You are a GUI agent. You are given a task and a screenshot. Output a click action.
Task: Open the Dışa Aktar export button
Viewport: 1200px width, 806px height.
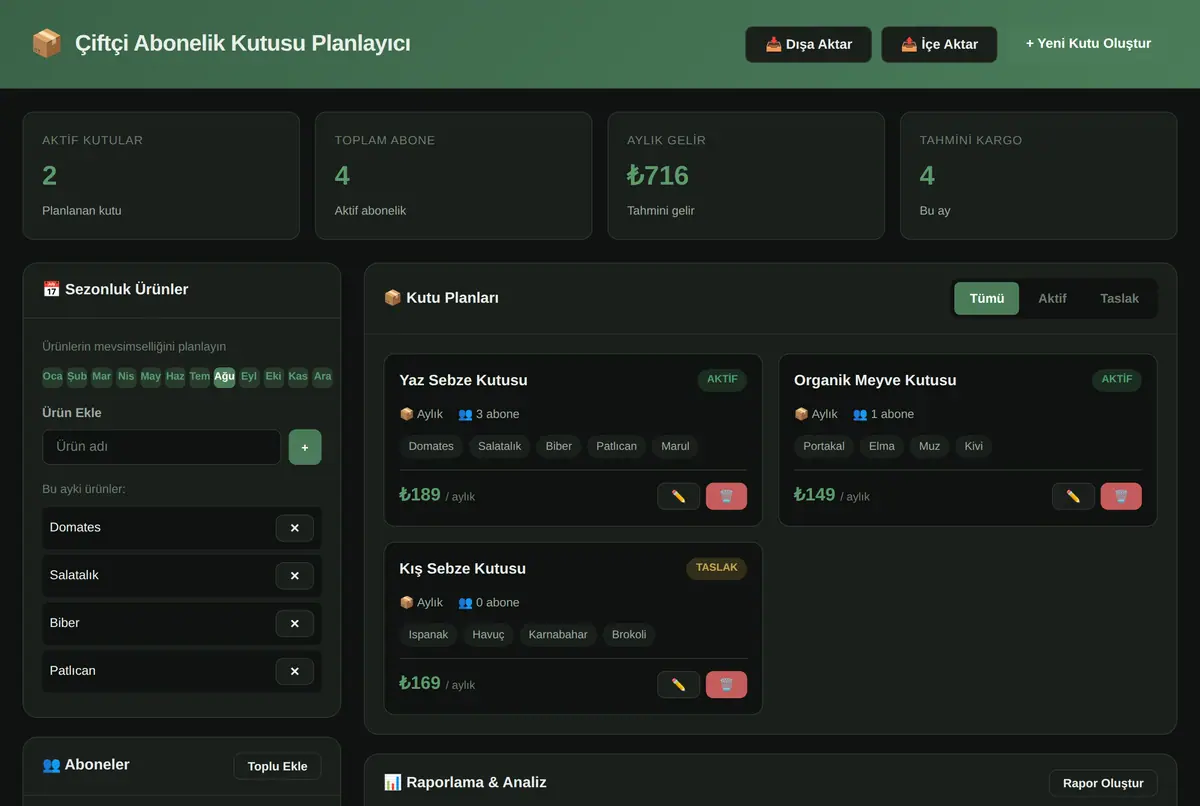click(808, 44)
